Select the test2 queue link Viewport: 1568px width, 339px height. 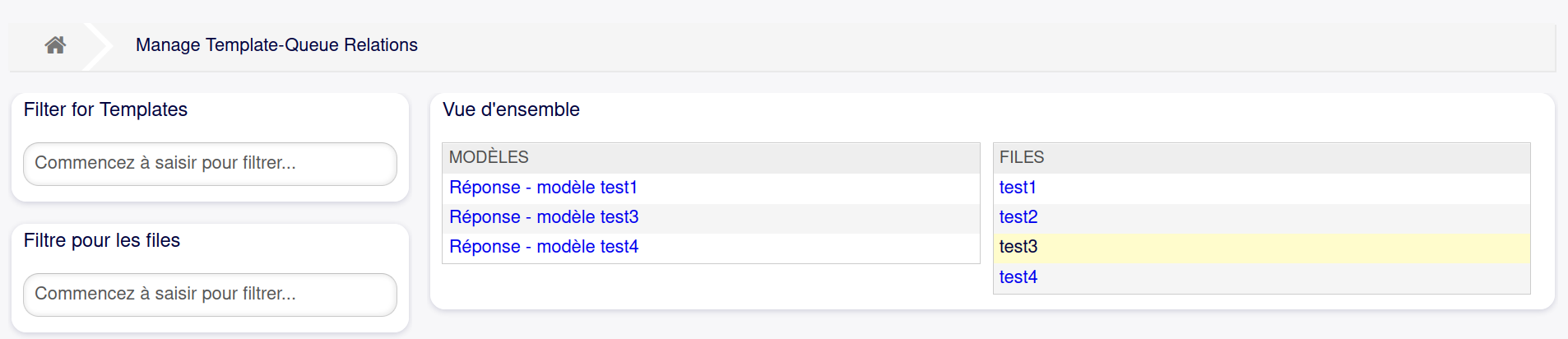coord(1018,217)
